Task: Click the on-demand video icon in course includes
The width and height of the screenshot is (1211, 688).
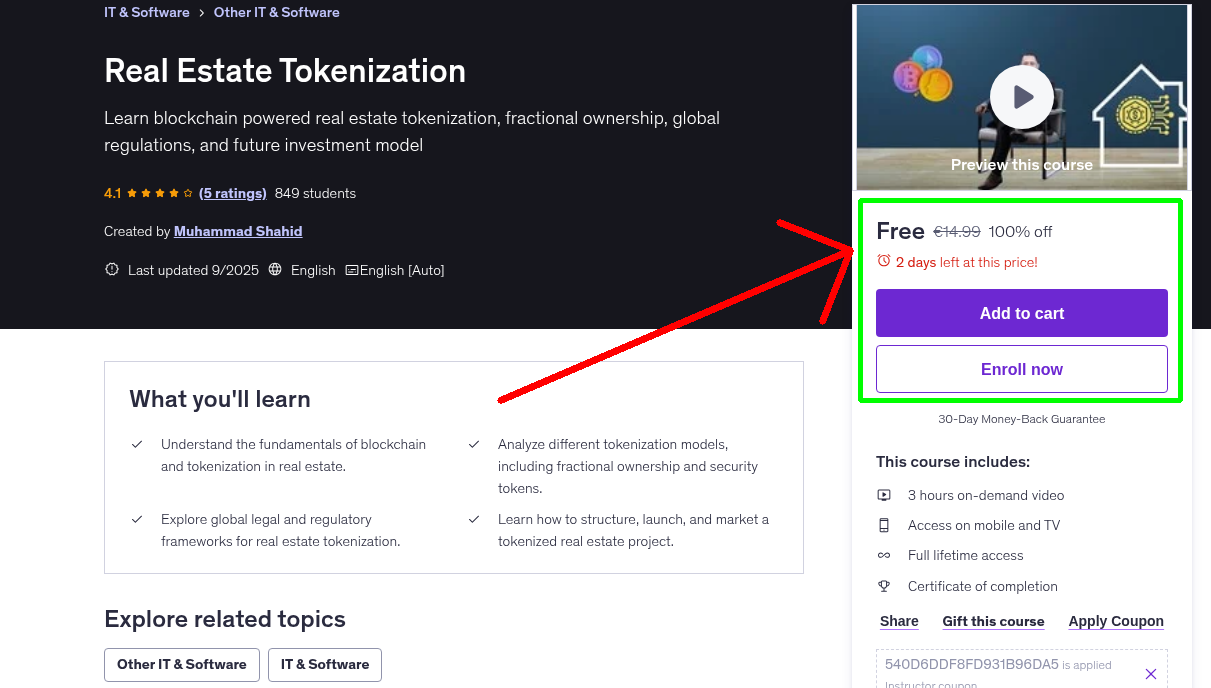Action: click(884, 495)
